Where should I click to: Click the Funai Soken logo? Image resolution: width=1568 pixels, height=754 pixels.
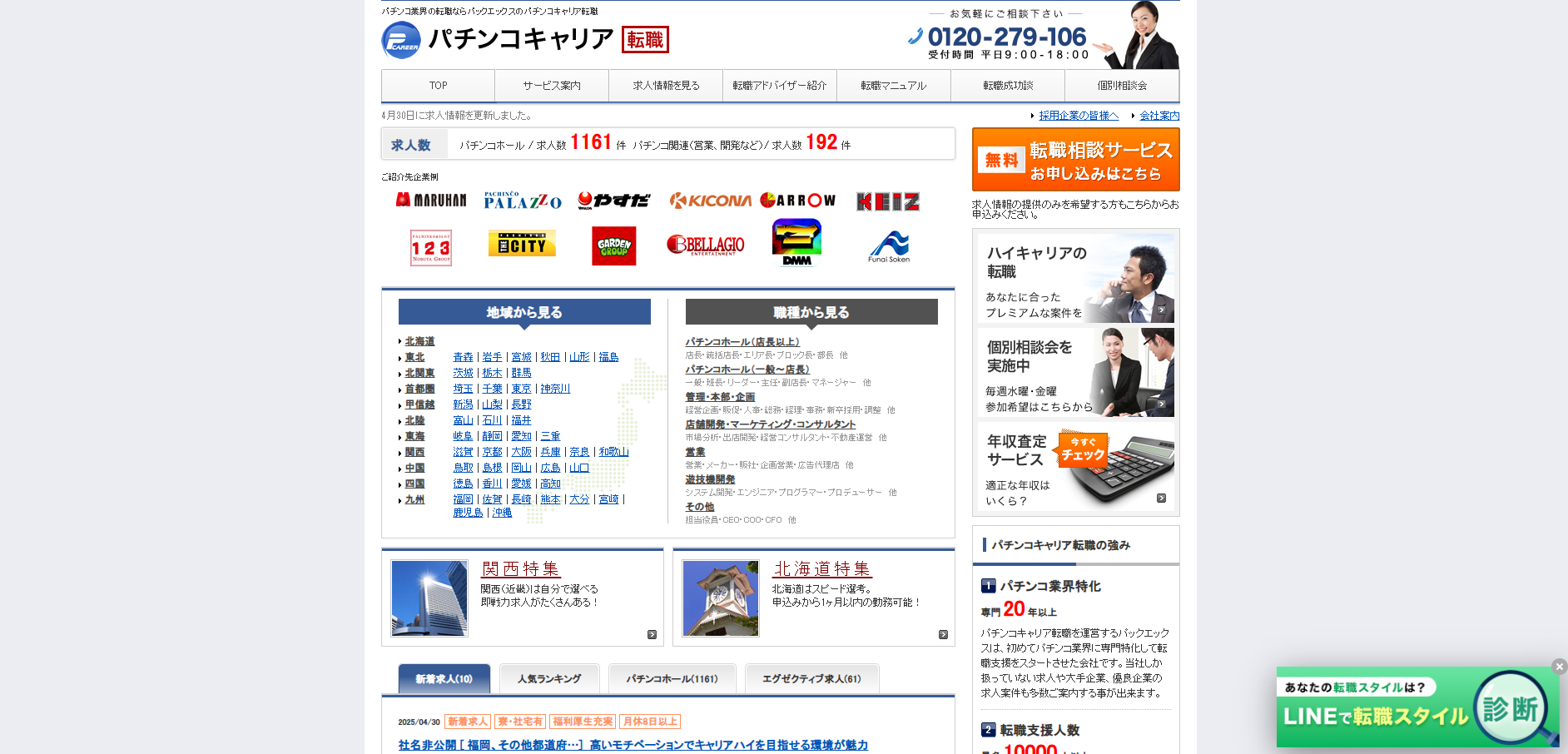tap(888, 247)
